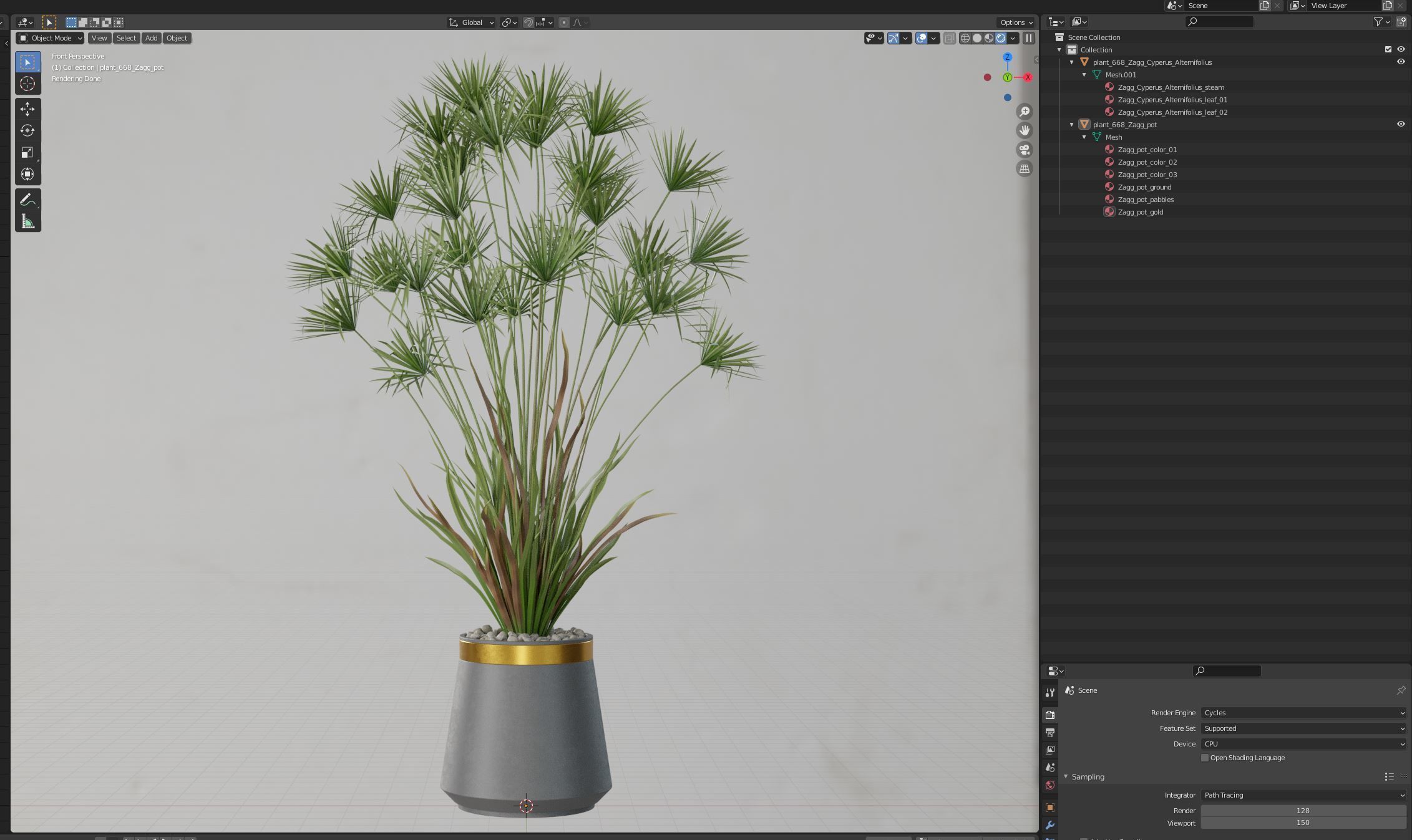Open the Select menu

click(x=126, y=38)
